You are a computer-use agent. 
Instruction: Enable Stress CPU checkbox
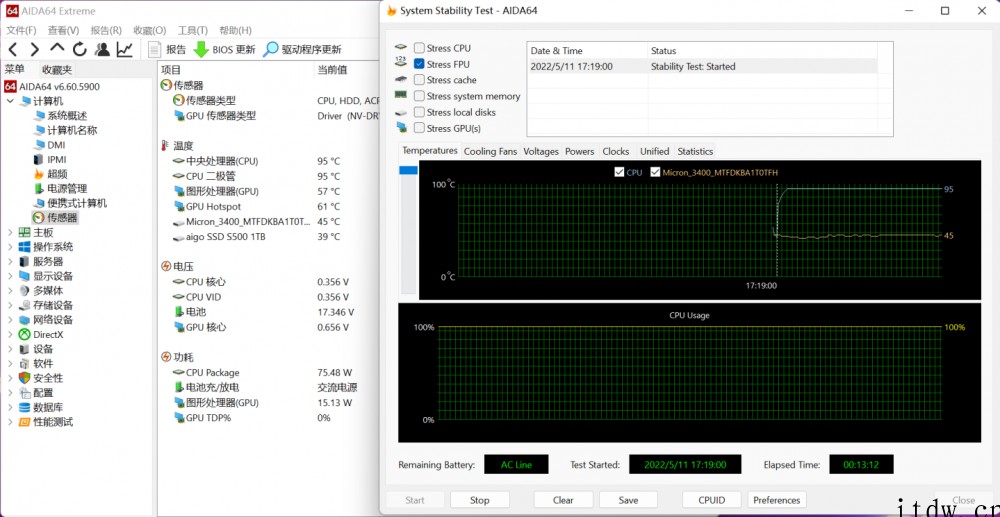coord(419,48)
